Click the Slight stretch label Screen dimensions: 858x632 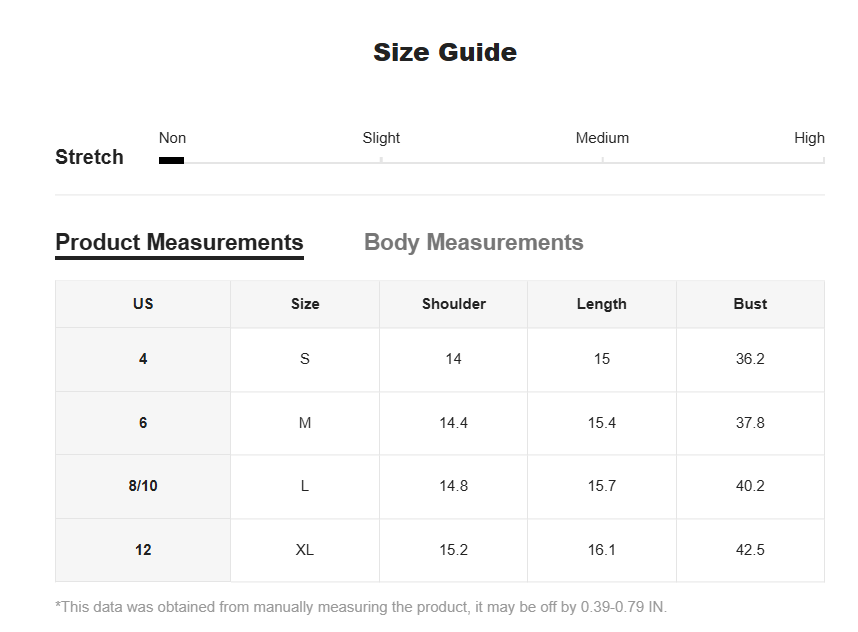[381, 138]
